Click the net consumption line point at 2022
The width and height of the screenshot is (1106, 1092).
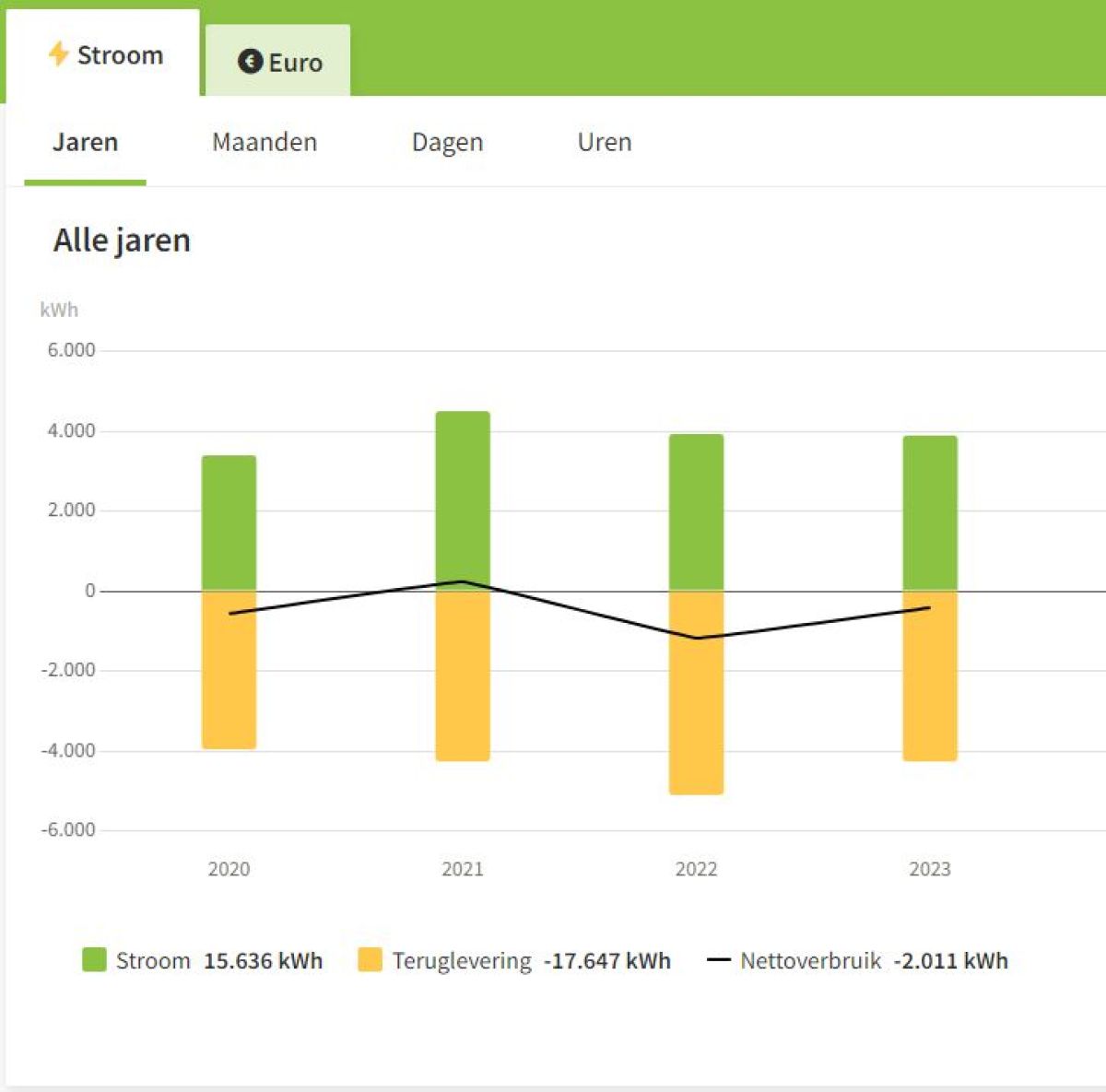pos(696,638)
